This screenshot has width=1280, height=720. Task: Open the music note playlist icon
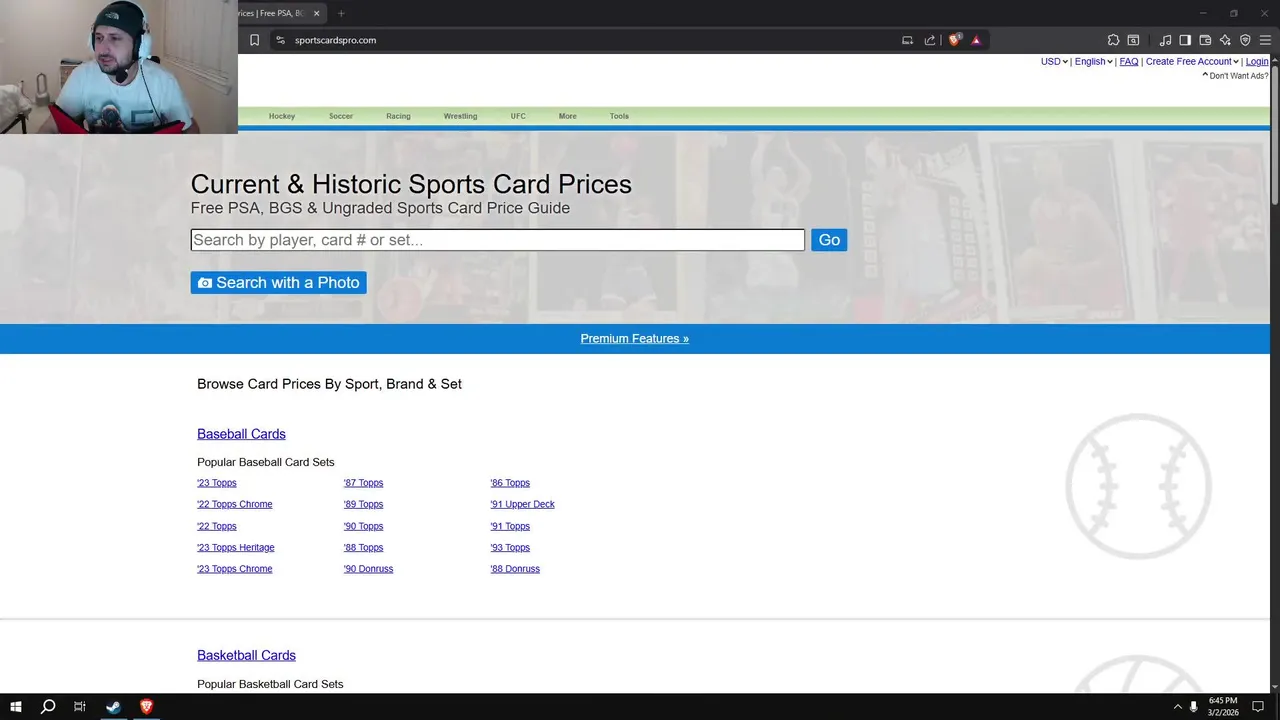coord(1165,40)
